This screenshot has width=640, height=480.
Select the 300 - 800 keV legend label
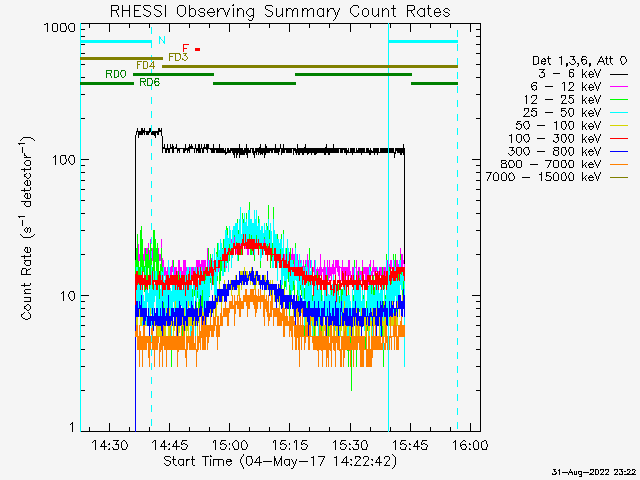[x=554, y=151]
